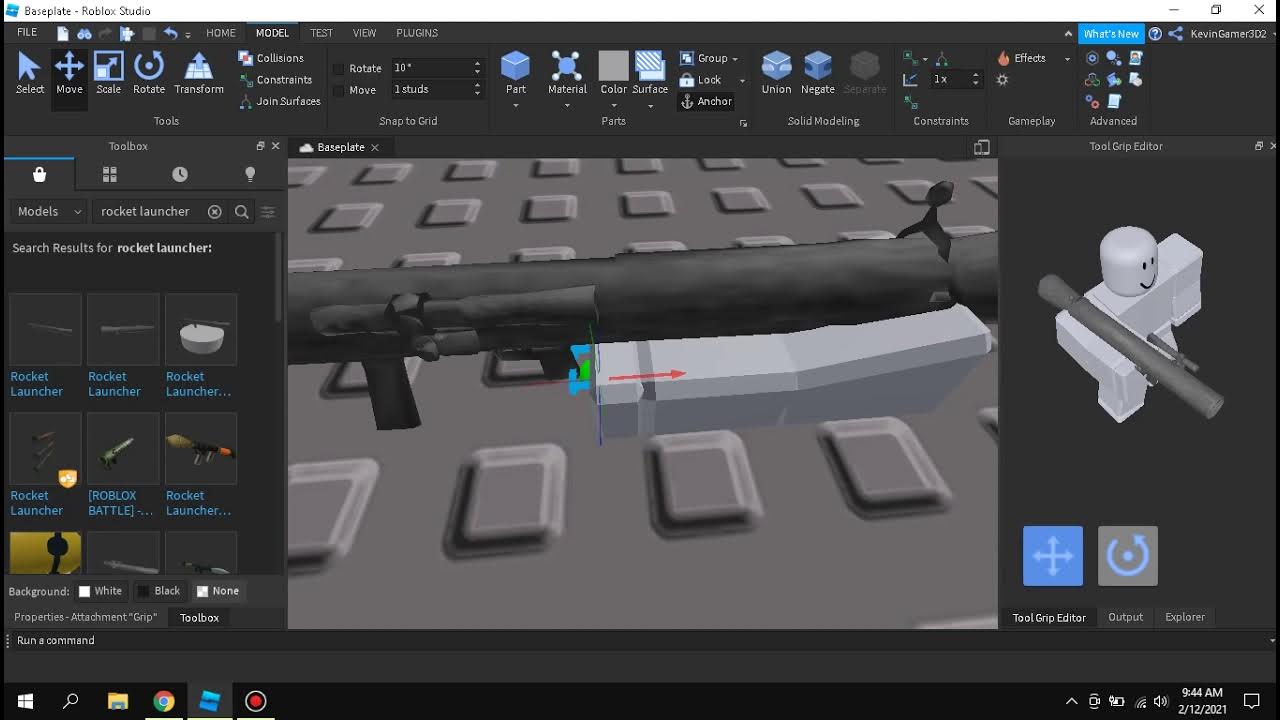
Task: Set background to Black
Action: click(159, 591)
